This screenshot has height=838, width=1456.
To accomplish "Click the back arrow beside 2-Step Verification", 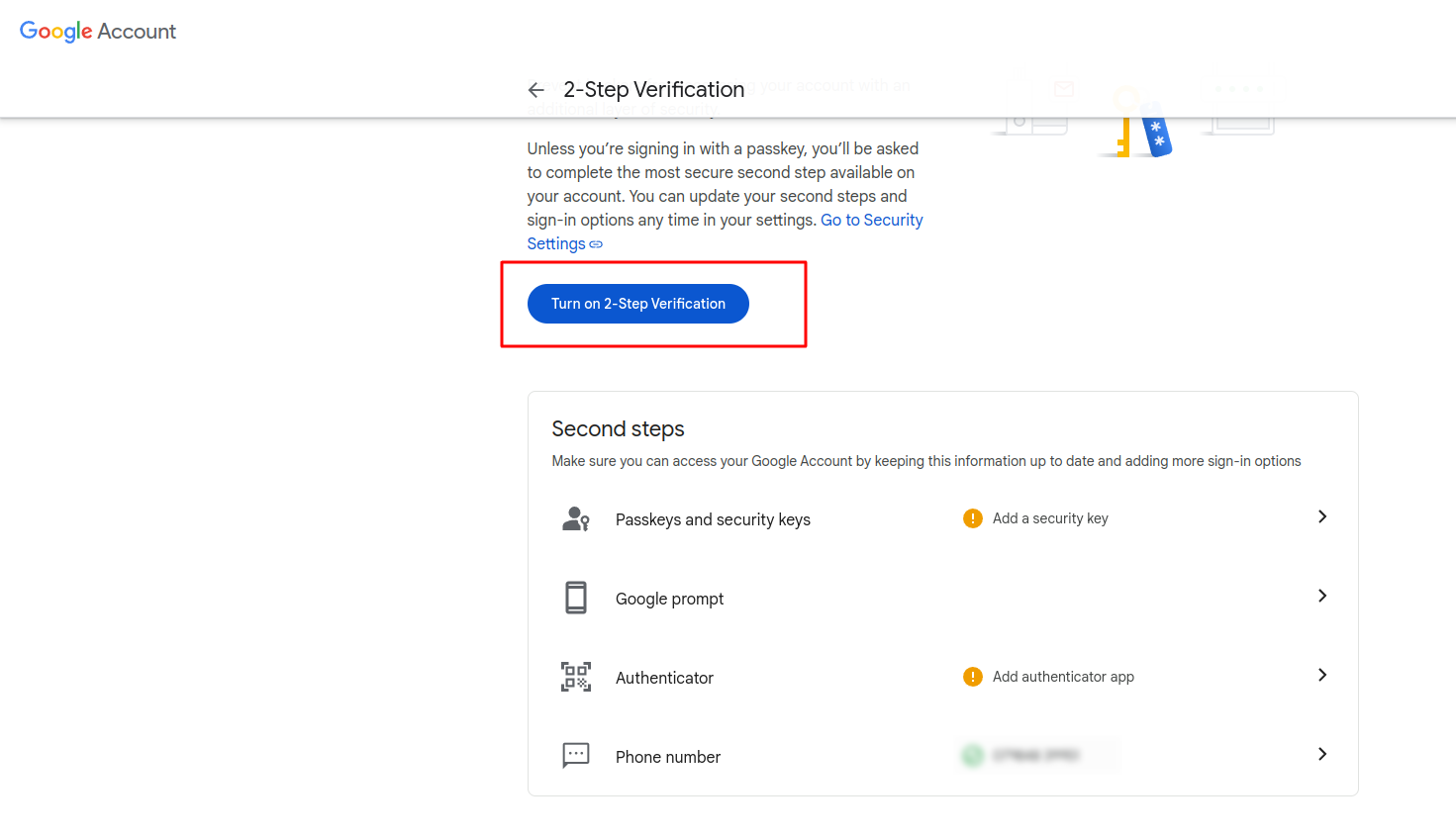I will pyautogui.click(x=536, y=90).
